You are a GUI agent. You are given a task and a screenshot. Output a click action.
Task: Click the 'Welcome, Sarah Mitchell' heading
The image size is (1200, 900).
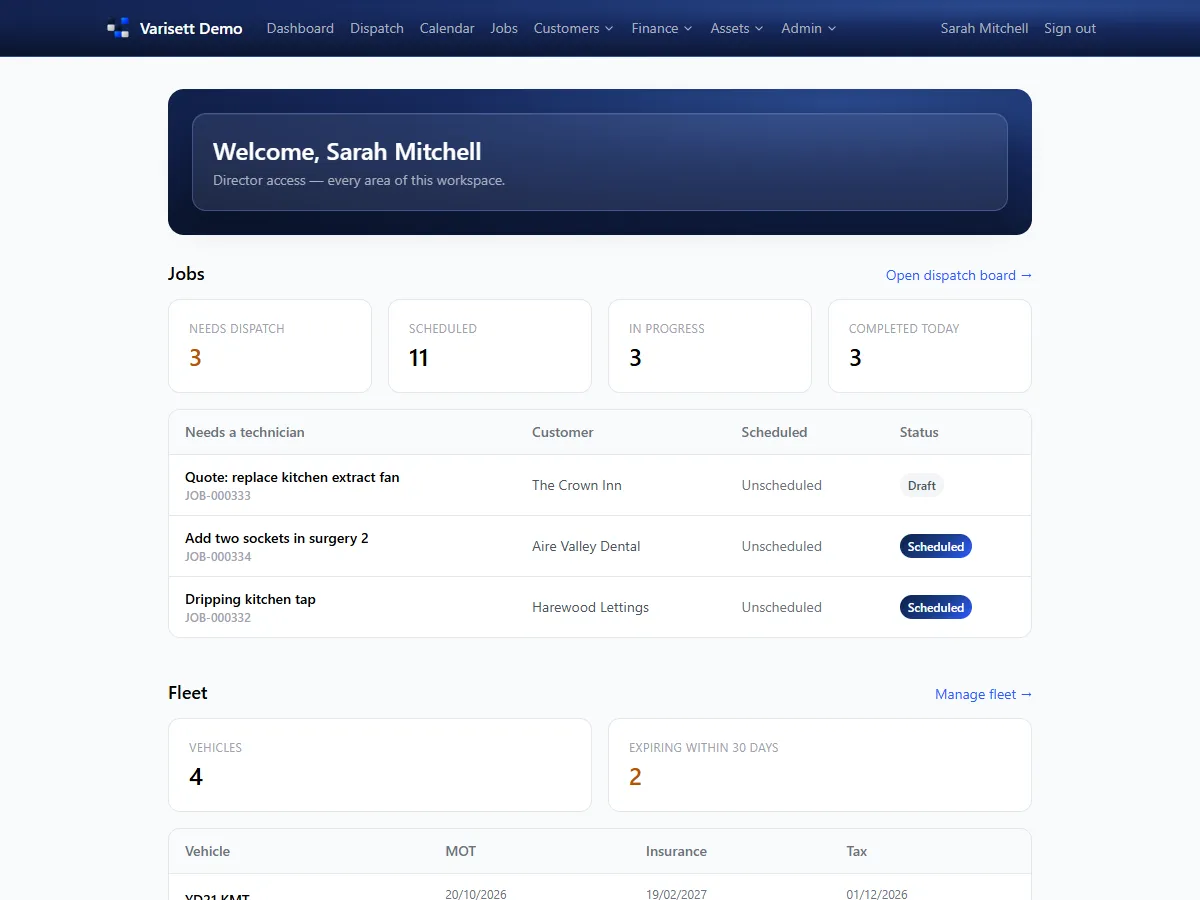[x=347, y=152]
